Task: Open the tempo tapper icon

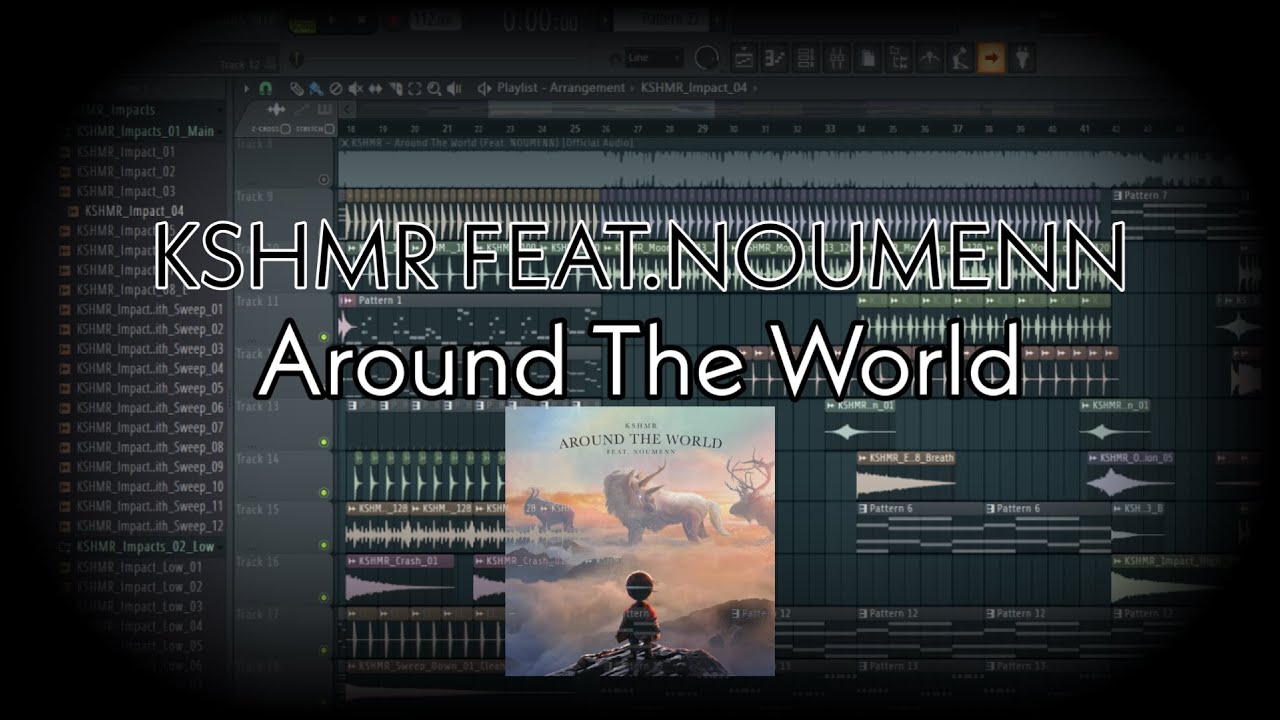Action: pos(929,59)
